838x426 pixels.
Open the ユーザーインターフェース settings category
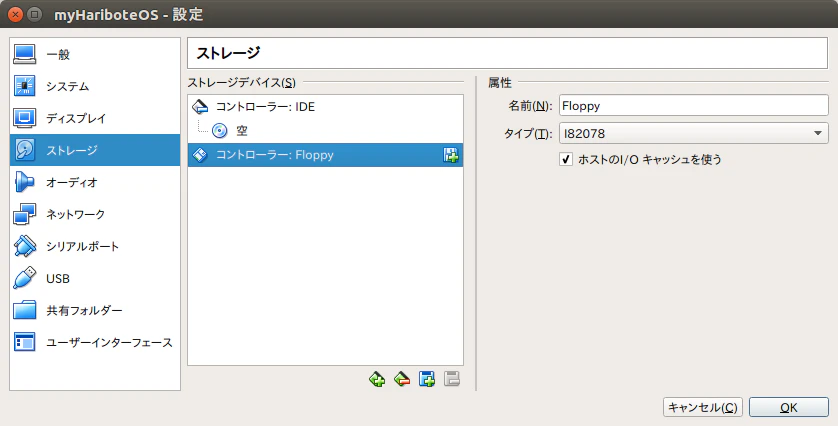(95, 343)
